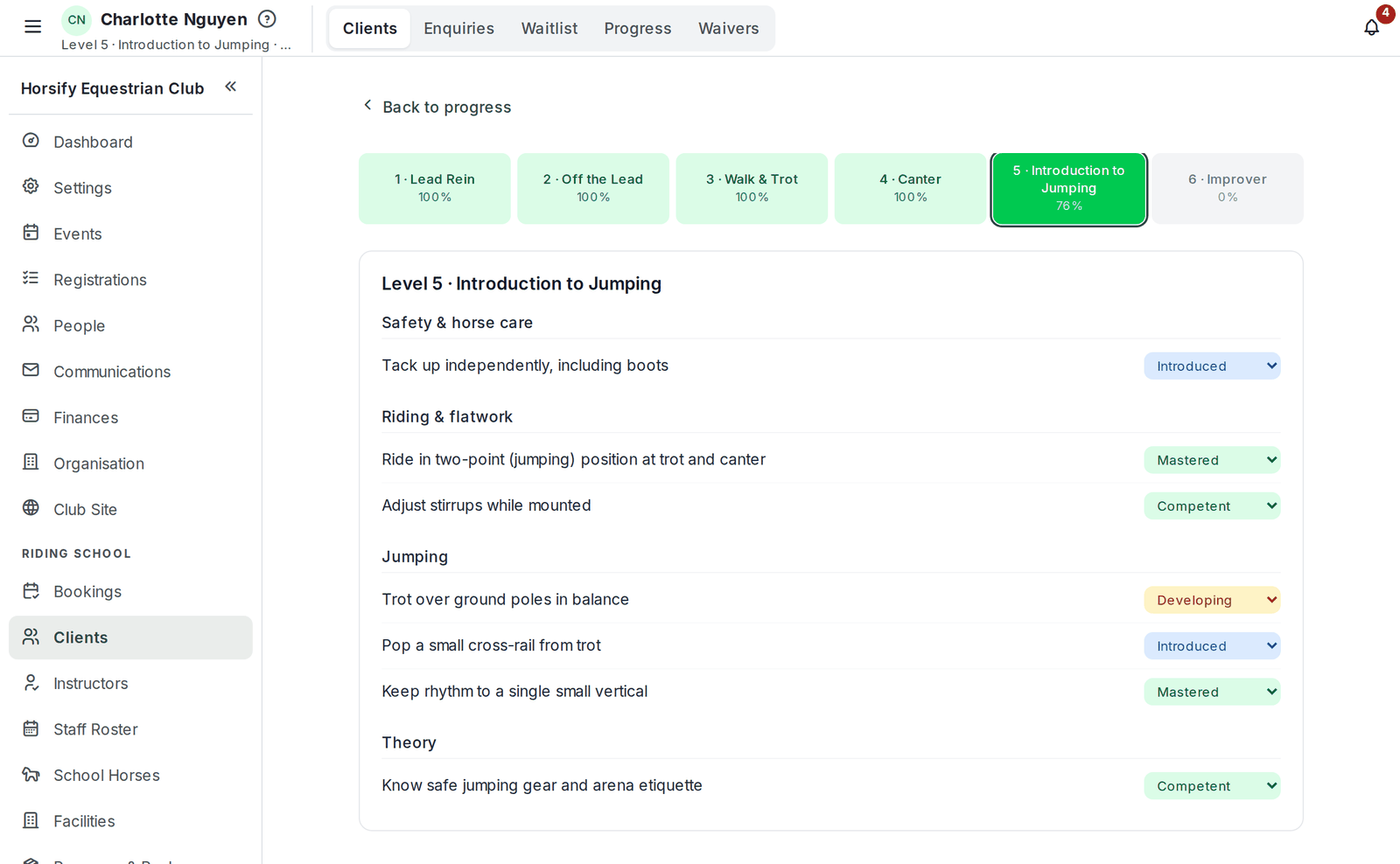Open status dropdown for Keep rhythm to vertical

(x=1212, y=692)
